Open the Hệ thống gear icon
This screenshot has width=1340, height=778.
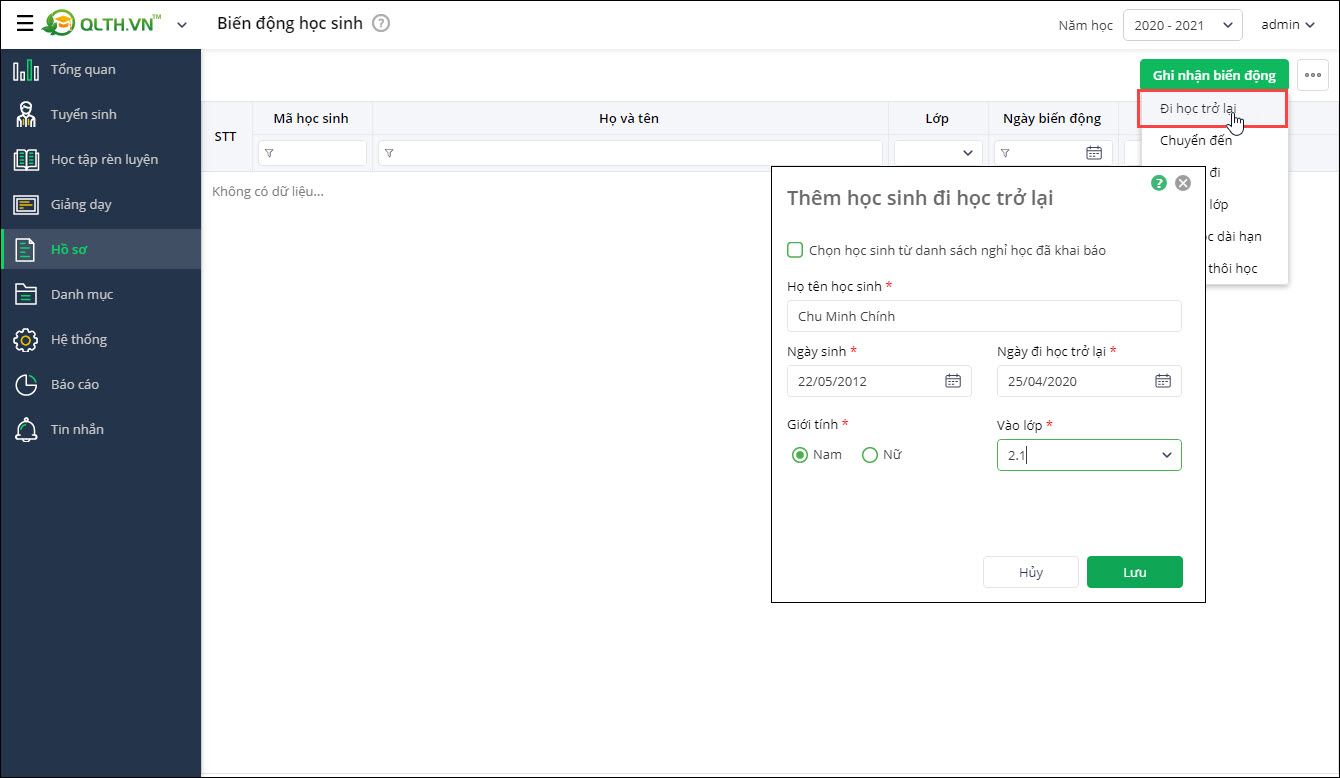coord(26,339)
